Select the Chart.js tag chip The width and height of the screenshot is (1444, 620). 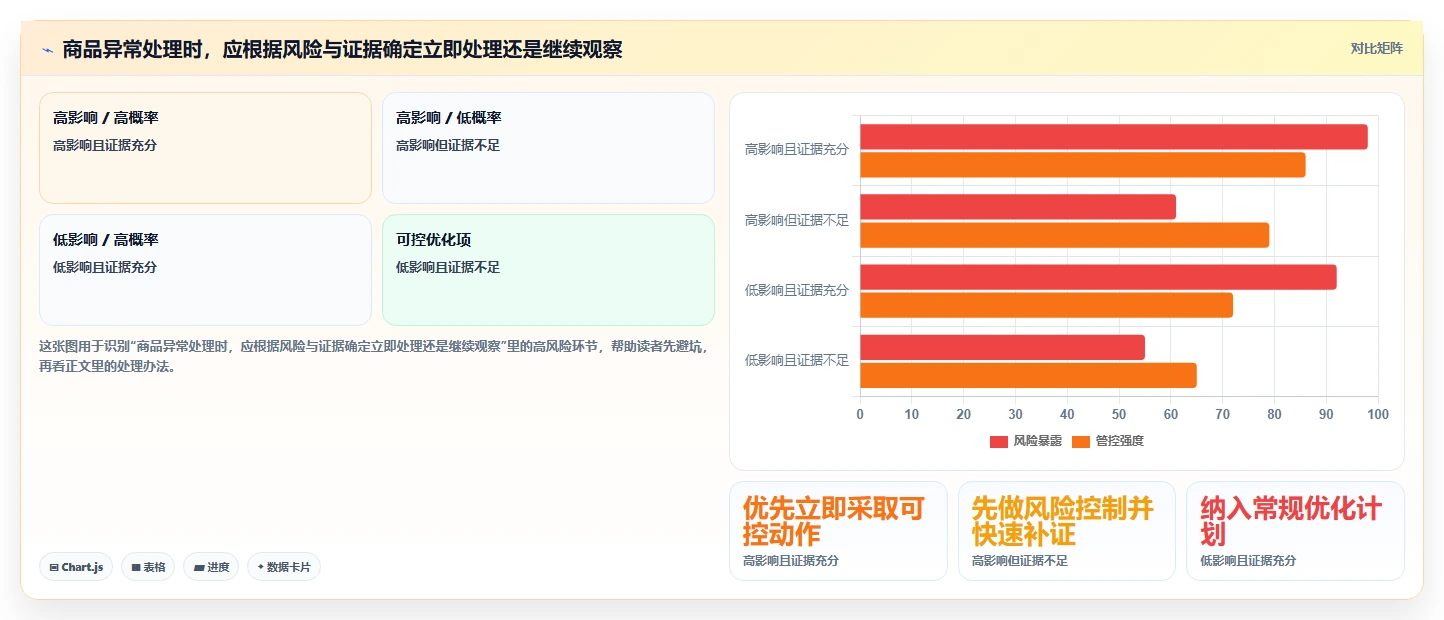[x=76, y=567]
